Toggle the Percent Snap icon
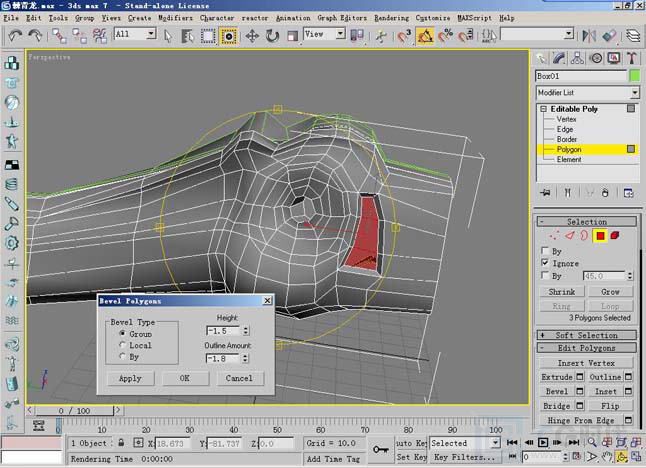This screenshot has height=468, width=646. (x=445, y=36)
